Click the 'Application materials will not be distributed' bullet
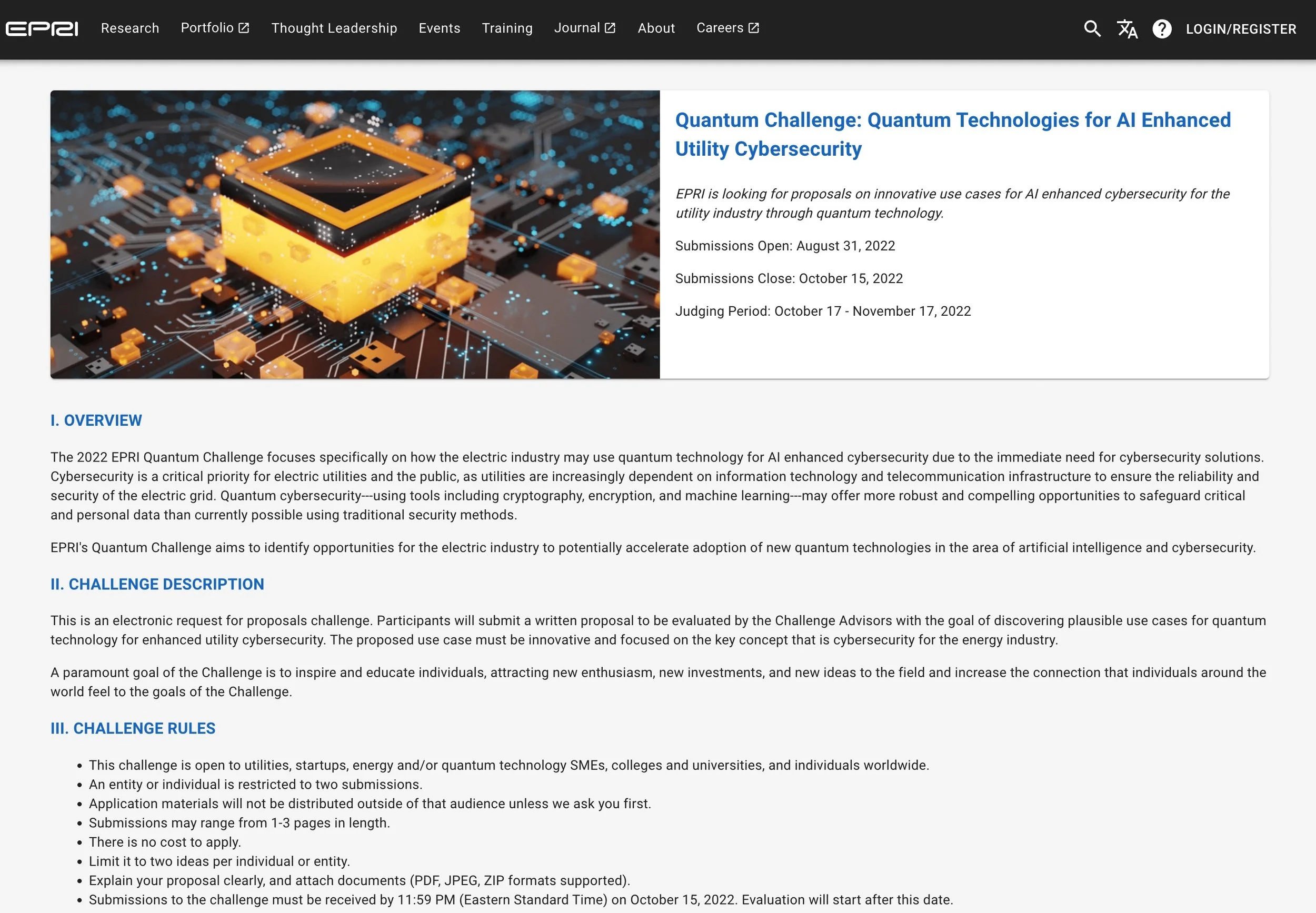Screen dimensions: 1316x913 point(370,804)
